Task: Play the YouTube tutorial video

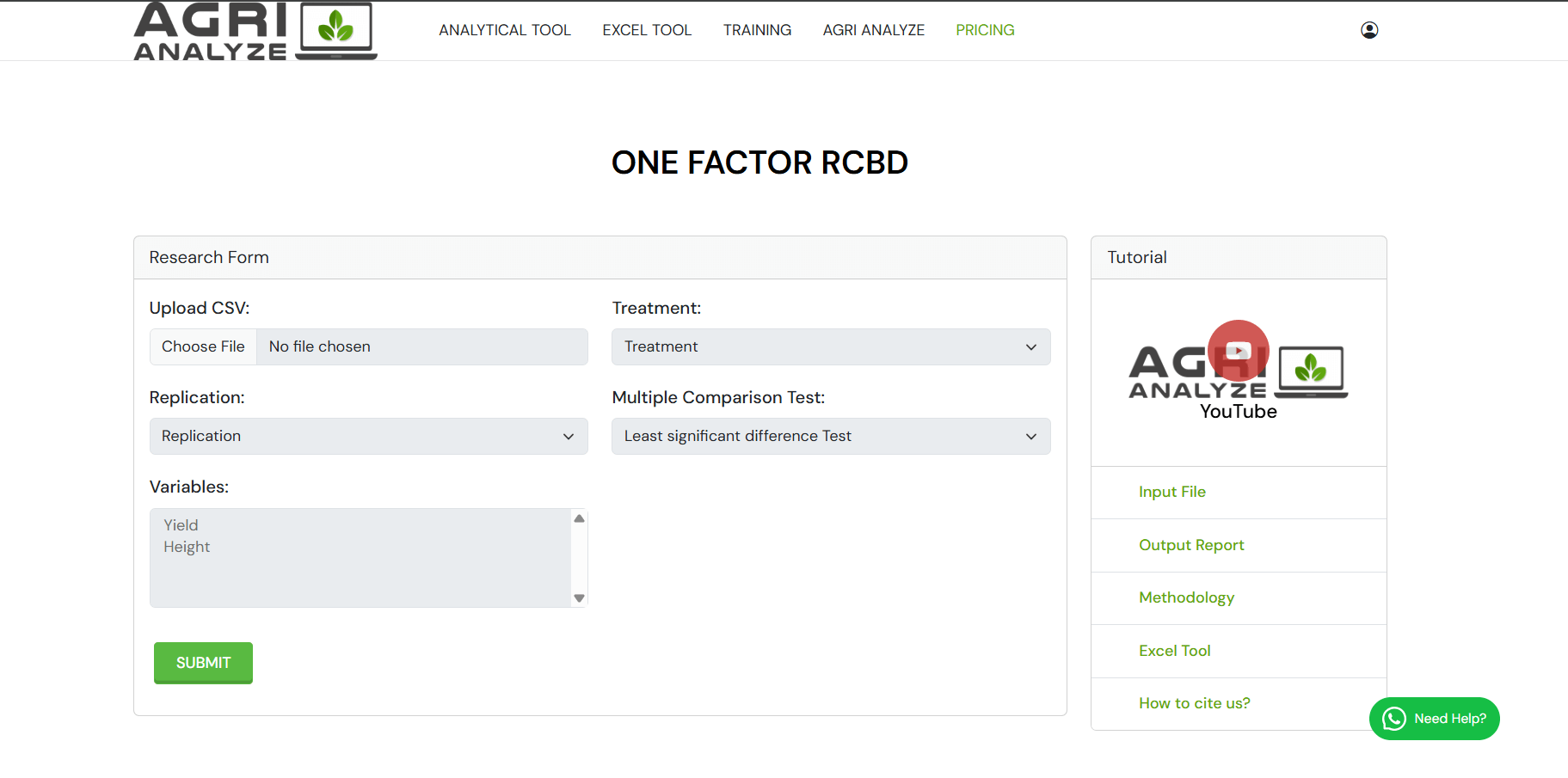Action: click(1238, 351)
